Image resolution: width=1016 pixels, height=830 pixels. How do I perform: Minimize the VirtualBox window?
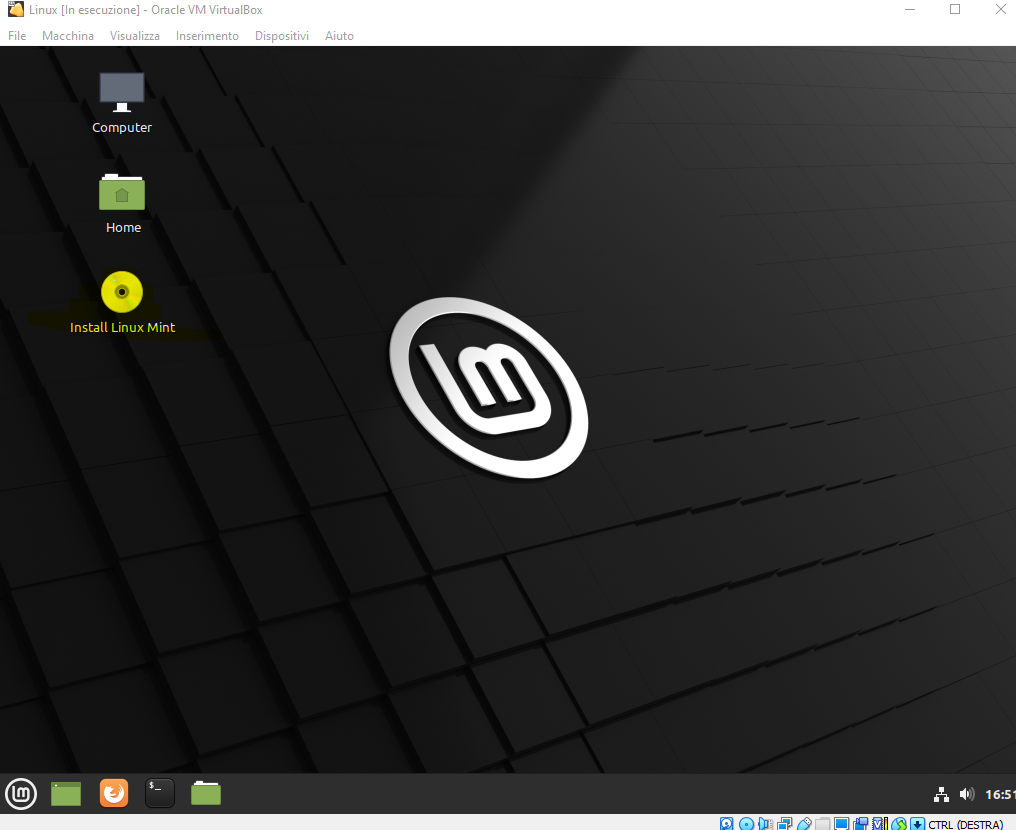910,10
